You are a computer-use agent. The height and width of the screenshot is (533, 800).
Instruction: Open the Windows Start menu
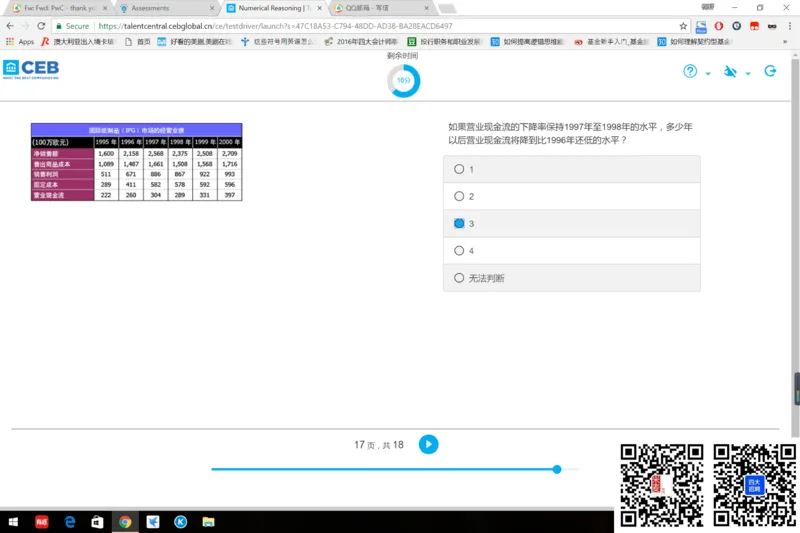(13, 522)
